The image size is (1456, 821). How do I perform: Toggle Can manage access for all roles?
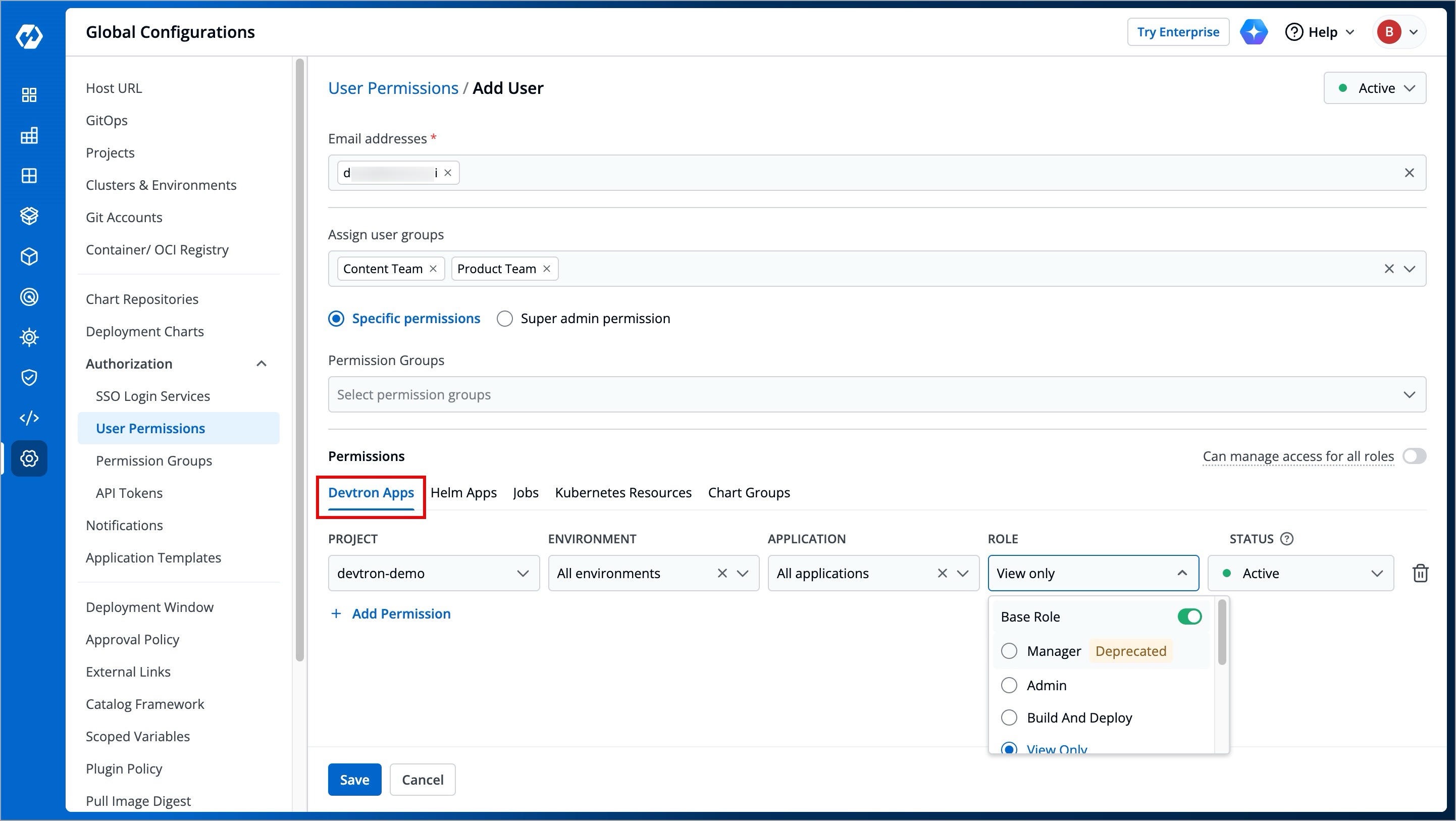coord(1414,456)
